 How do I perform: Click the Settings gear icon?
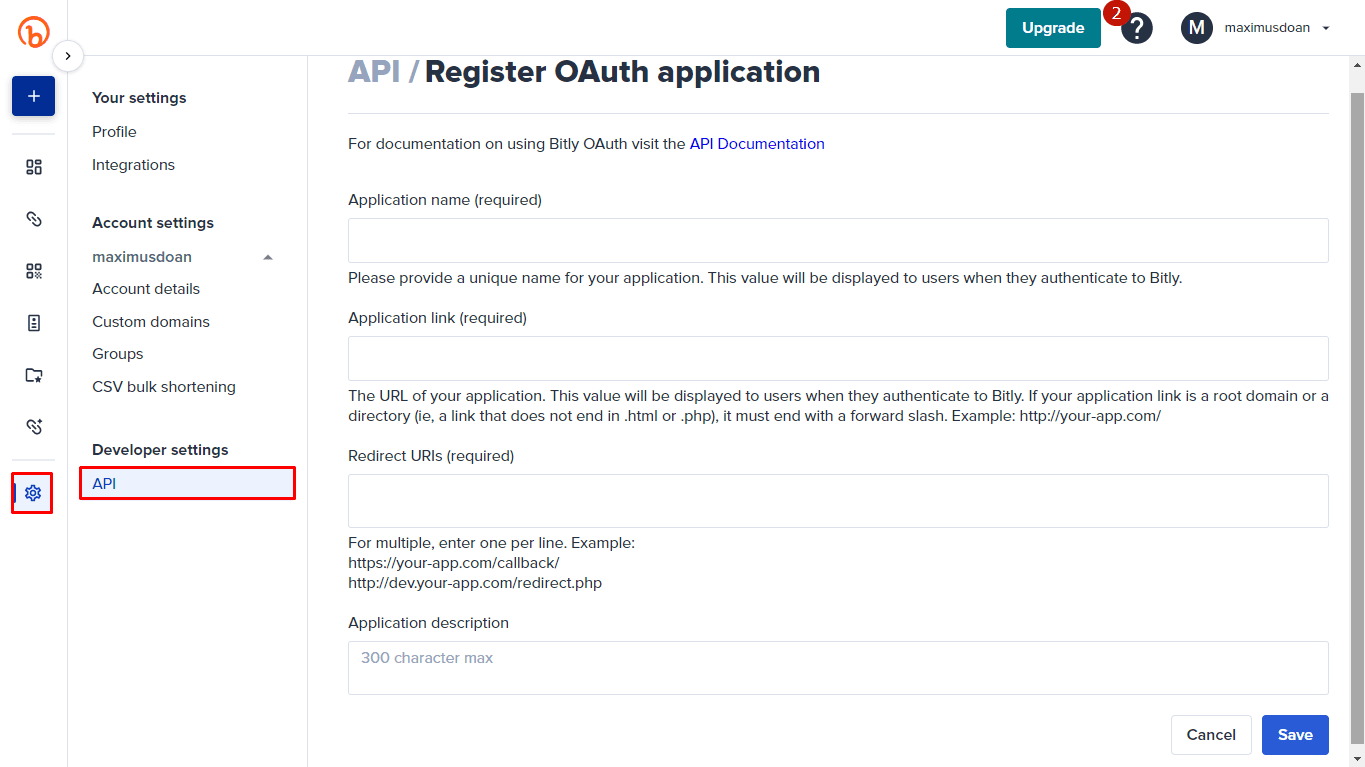tap(33, 493)
